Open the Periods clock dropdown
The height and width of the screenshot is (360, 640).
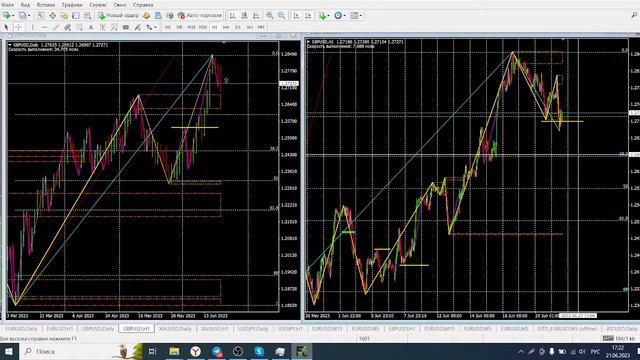tap(340, 16)
